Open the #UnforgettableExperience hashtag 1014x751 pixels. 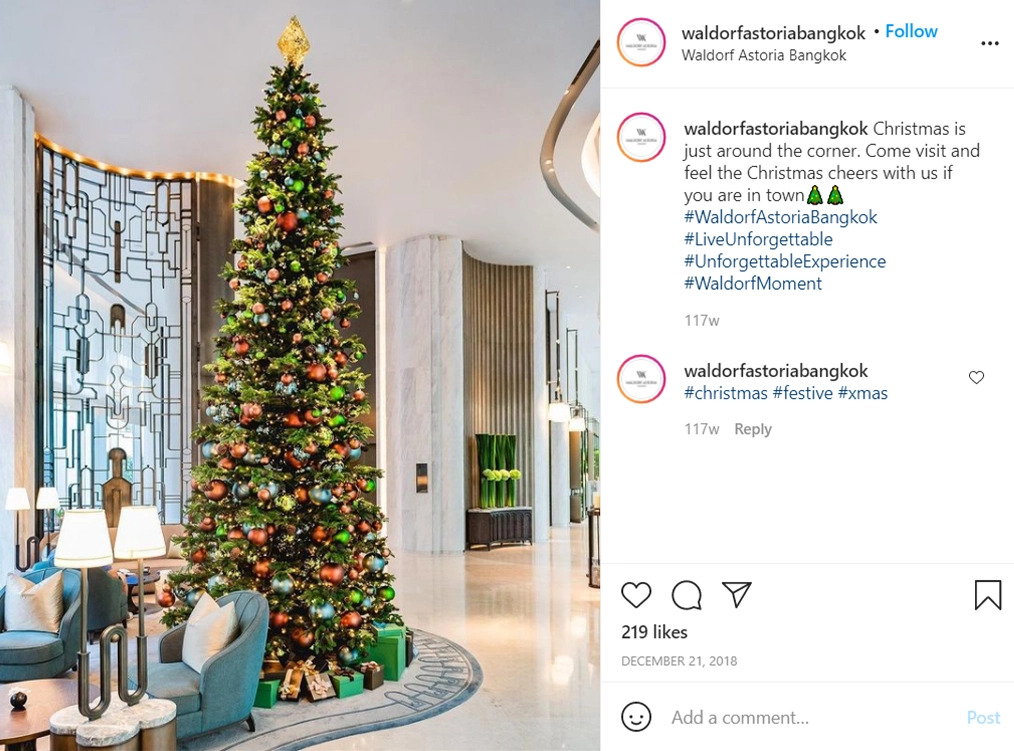[784, 261]
